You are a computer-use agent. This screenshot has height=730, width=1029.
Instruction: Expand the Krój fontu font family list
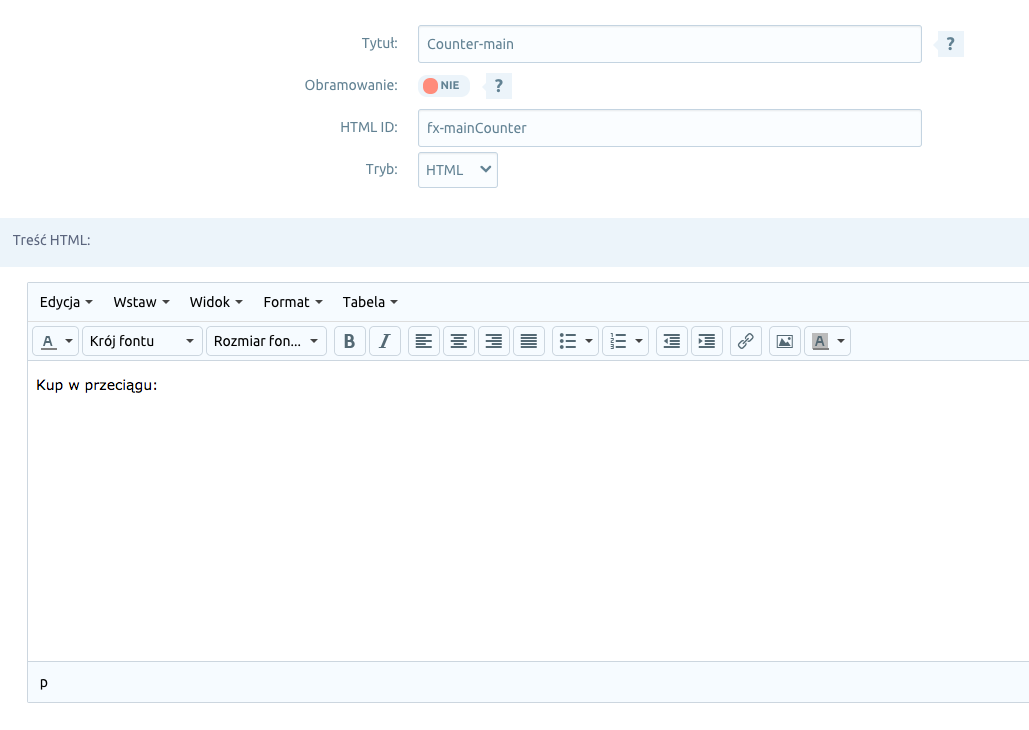(x=142, y=341)
